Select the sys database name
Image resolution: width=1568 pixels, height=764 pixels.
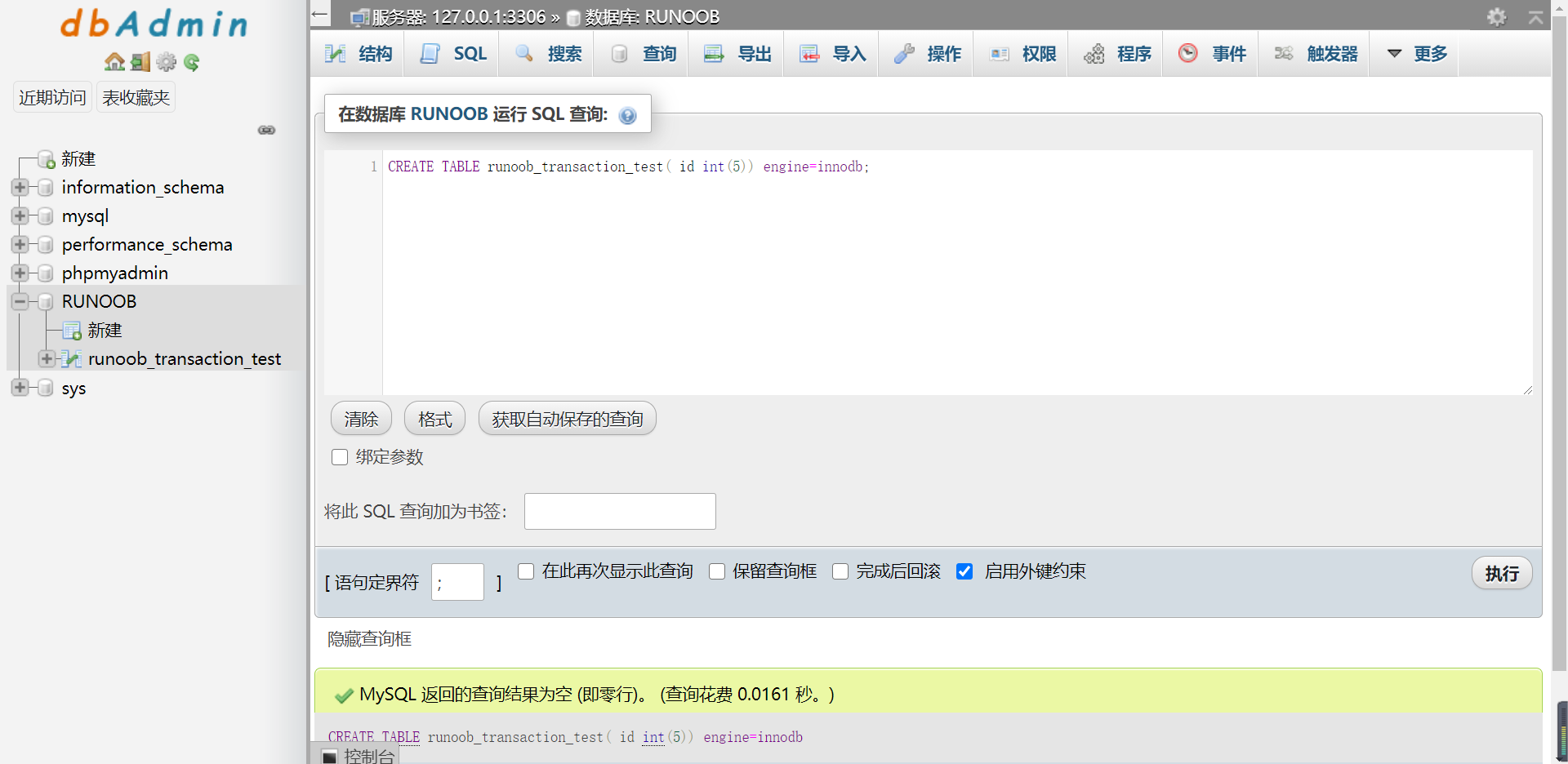coord(73,389)
